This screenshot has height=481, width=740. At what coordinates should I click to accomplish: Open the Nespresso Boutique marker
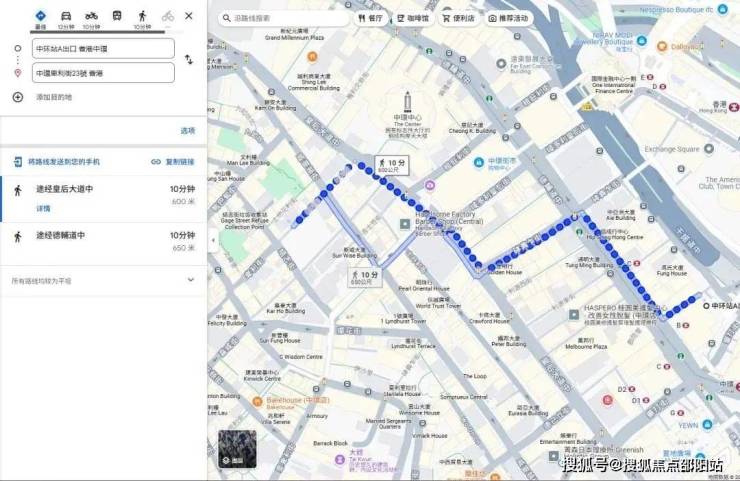point(723,9)
